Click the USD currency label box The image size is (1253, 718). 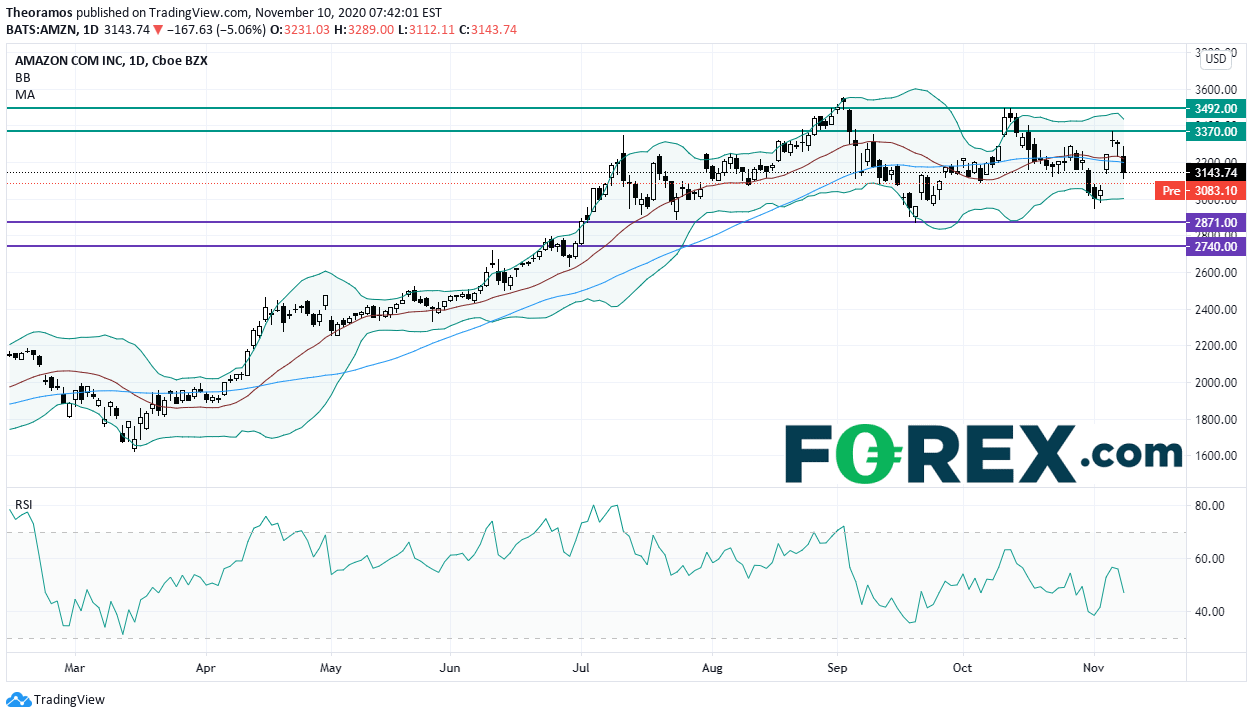(1216, 59)
